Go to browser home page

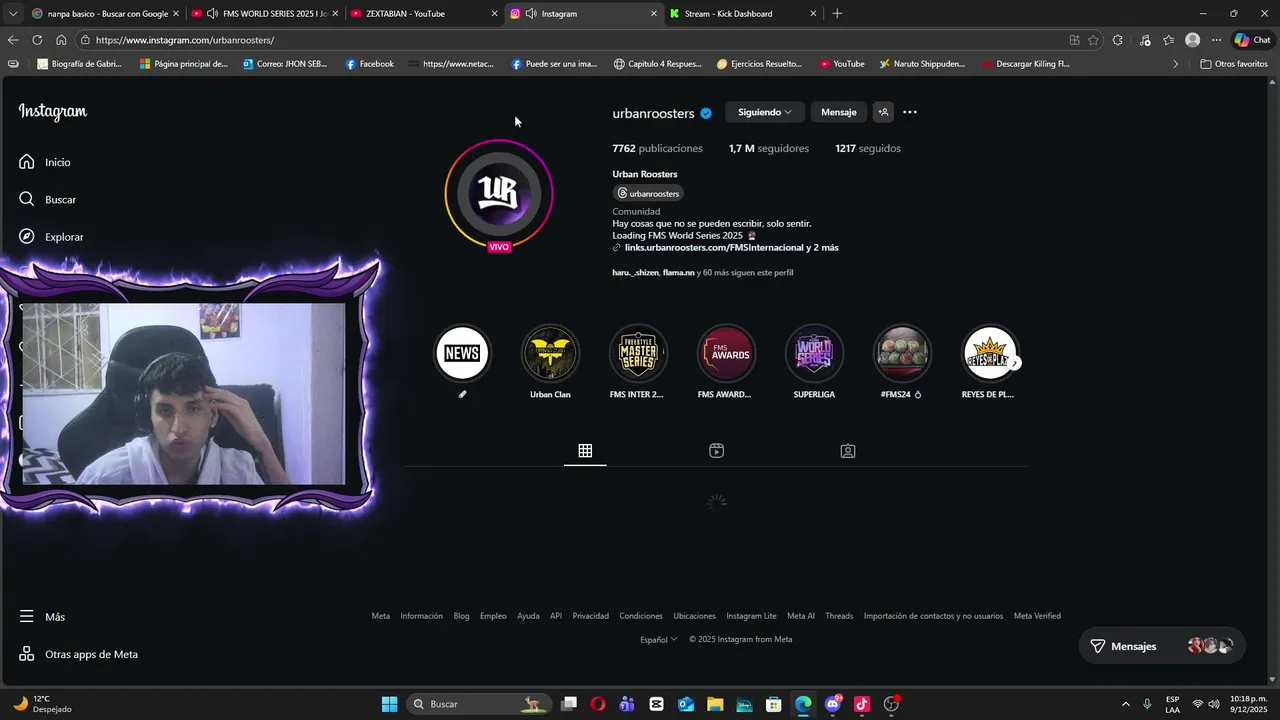point(61,40)
